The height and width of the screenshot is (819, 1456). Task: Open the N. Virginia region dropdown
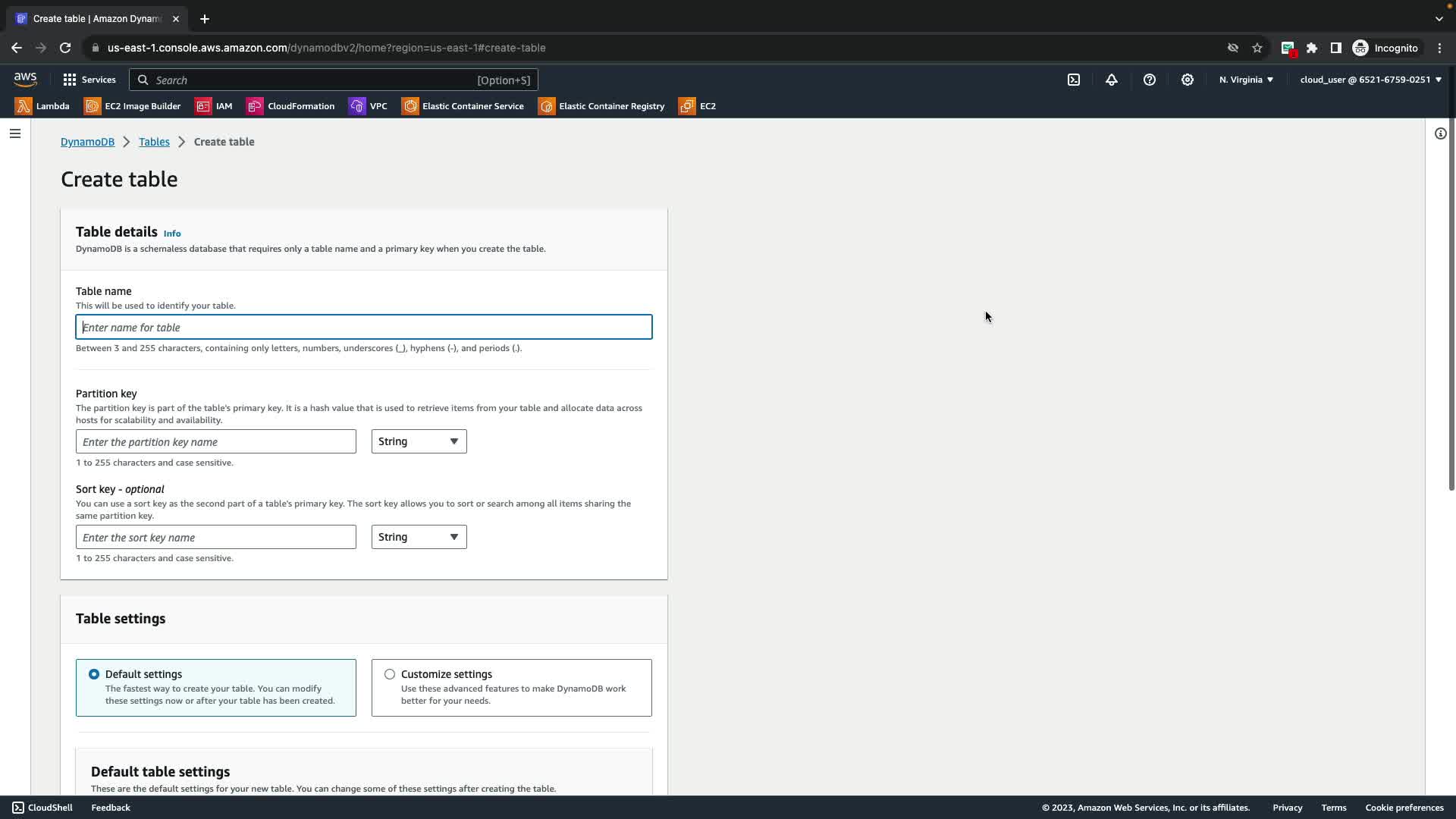[x=1246, y=80]
